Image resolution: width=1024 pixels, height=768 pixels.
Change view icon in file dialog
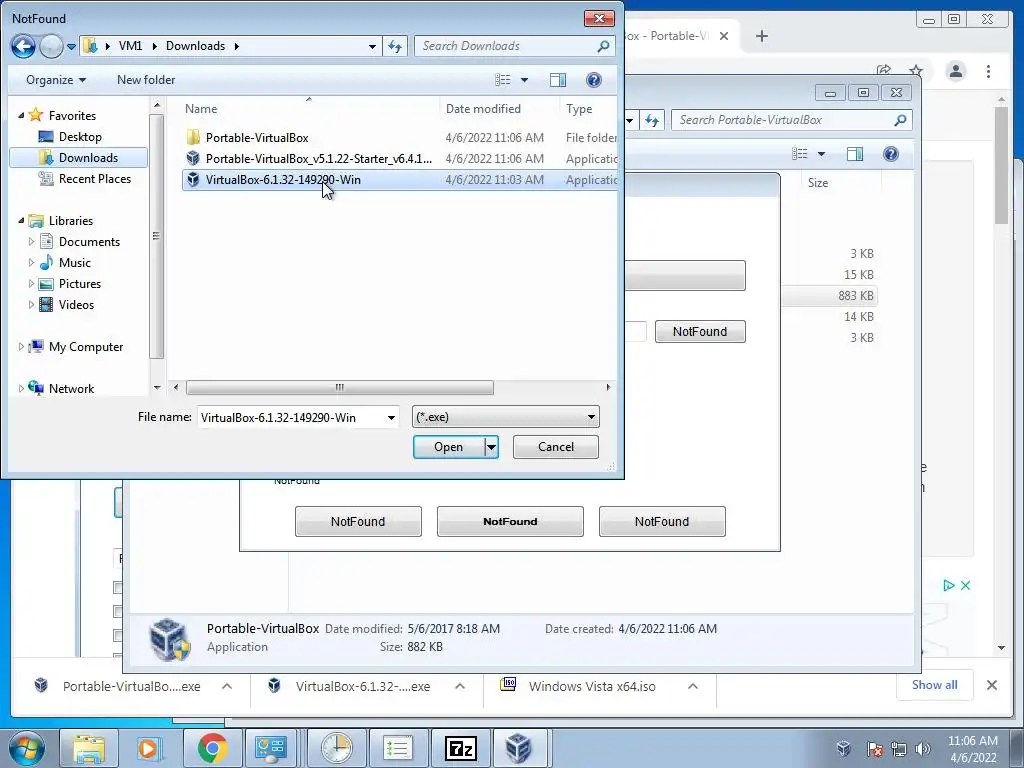(503, 80)
